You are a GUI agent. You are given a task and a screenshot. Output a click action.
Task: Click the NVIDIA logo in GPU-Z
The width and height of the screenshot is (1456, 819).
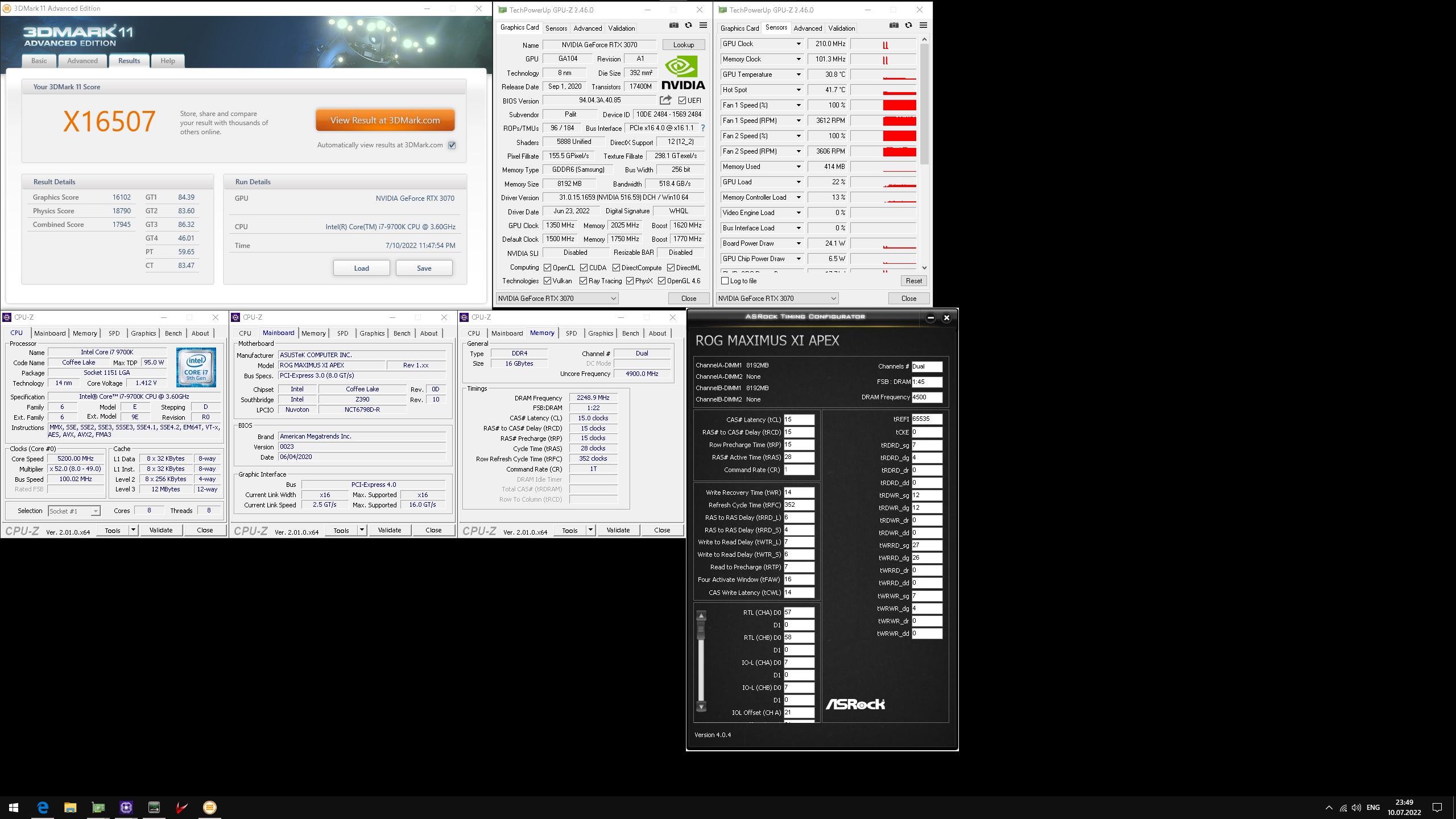pyautogui.click(x=682, y=72)
